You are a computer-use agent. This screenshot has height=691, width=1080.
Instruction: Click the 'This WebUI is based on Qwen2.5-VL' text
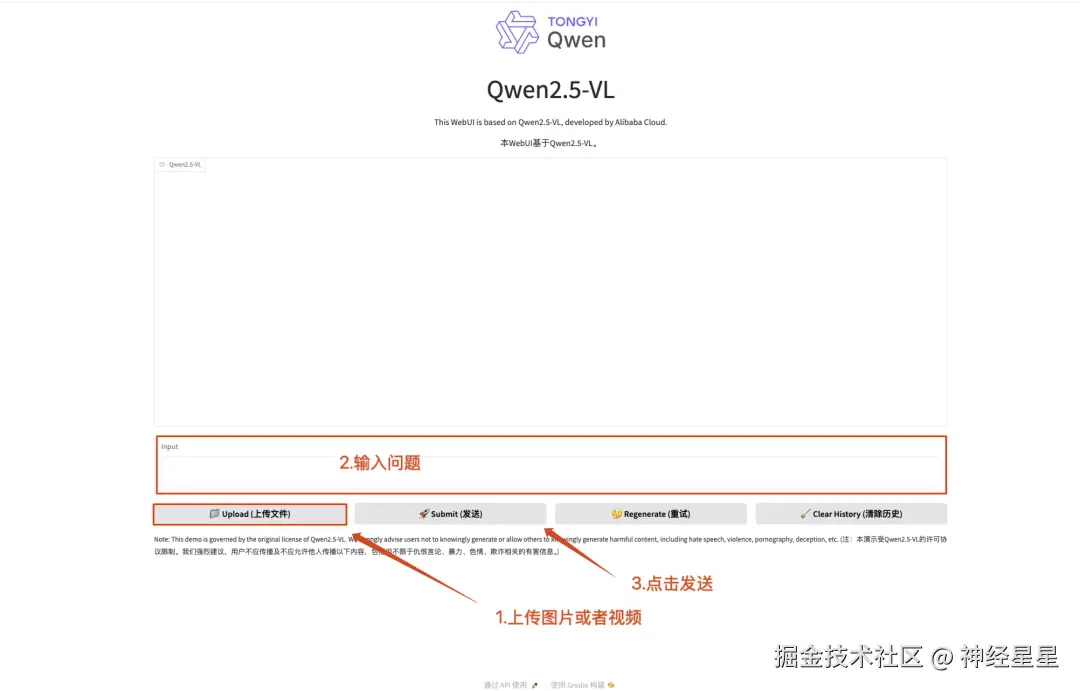tap(550, 122)
